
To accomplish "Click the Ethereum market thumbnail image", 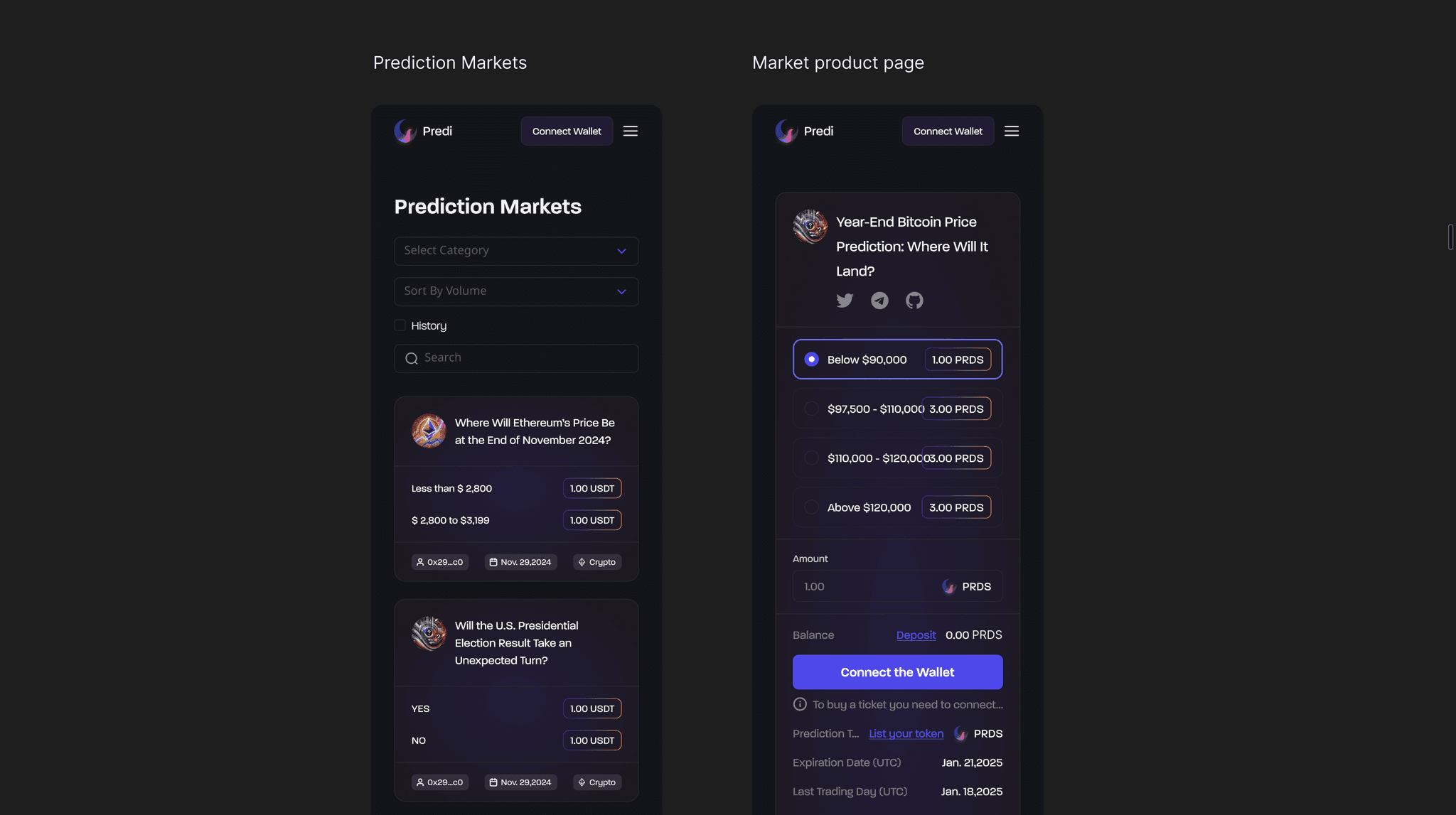I will pos(429,431).
